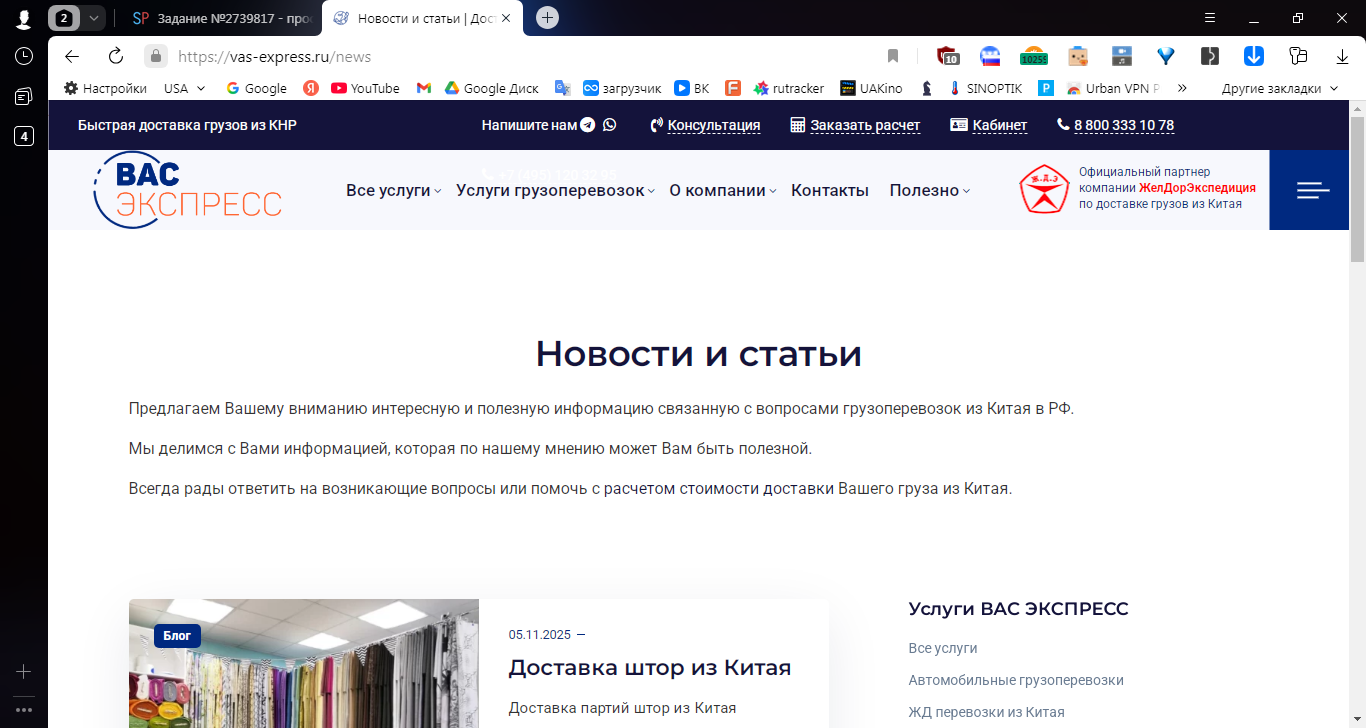Click Все услуги in the sidebar list
The width and height of the screenshot is (1366, 728).
tap(943, 648)
